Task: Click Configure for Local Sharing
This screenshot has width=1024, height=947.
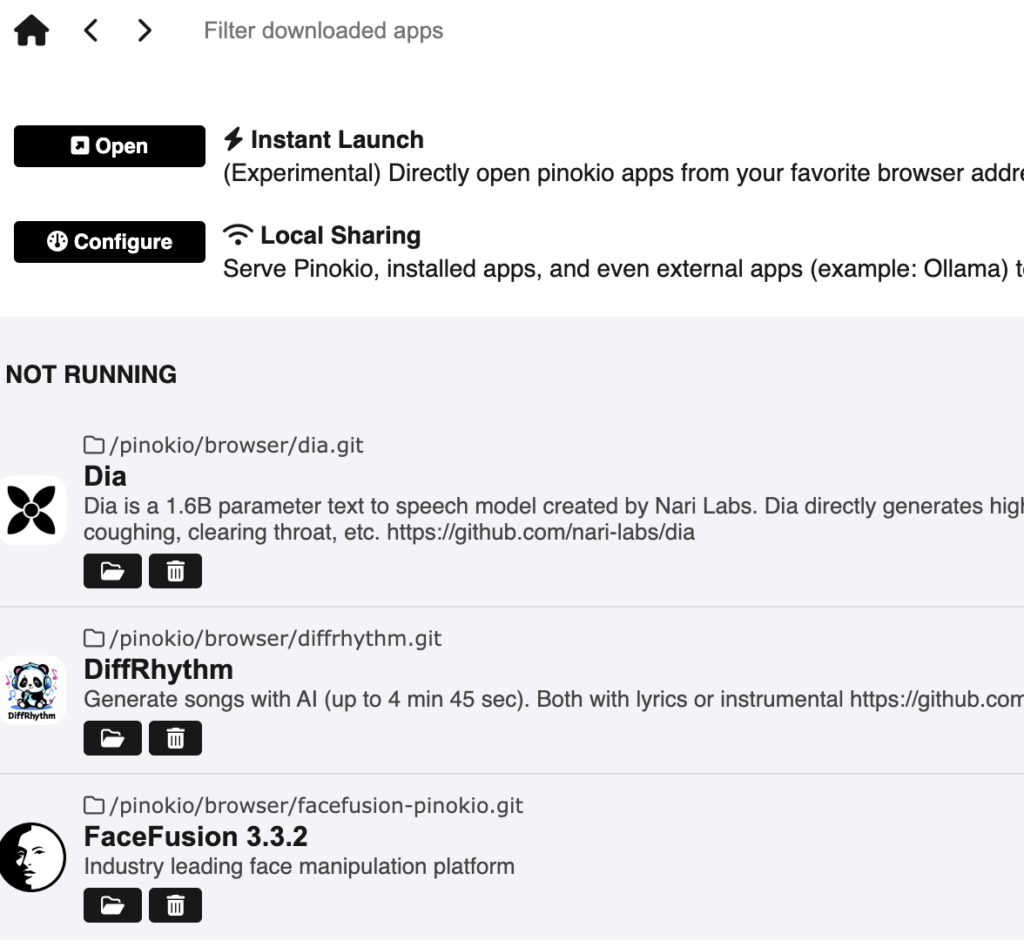Action: (x=110, y=242)
